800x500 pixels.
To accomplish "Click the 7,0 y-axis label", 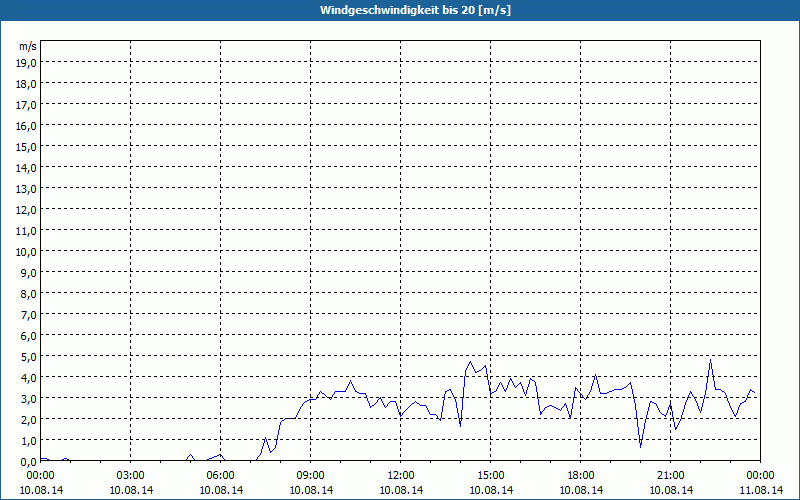I will 28,314.
